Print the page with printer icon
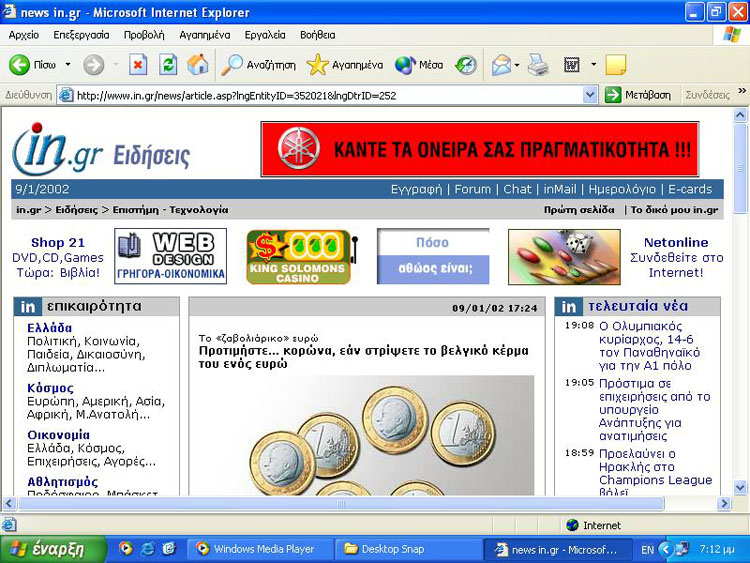The height and width of the screenshot is (563, 750). point(538,65)
